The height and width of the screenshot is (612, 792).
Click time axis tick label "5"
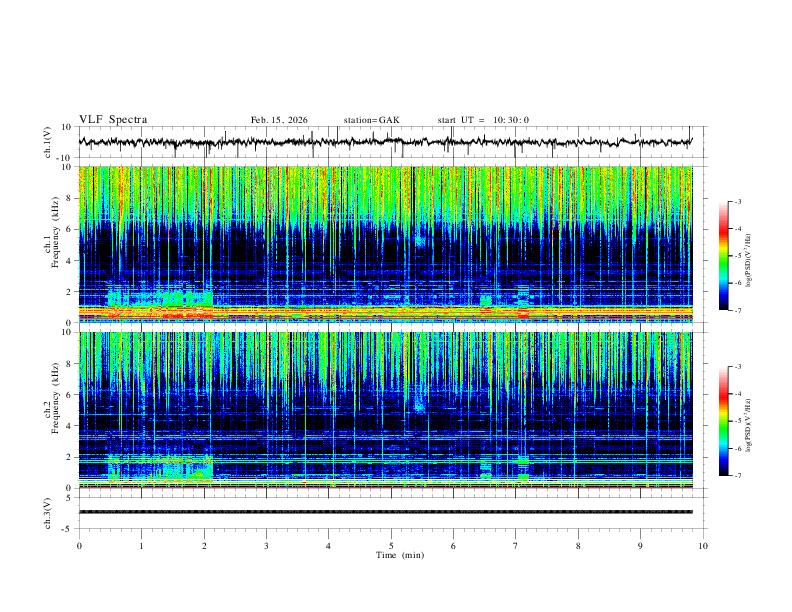coord(391,546)
